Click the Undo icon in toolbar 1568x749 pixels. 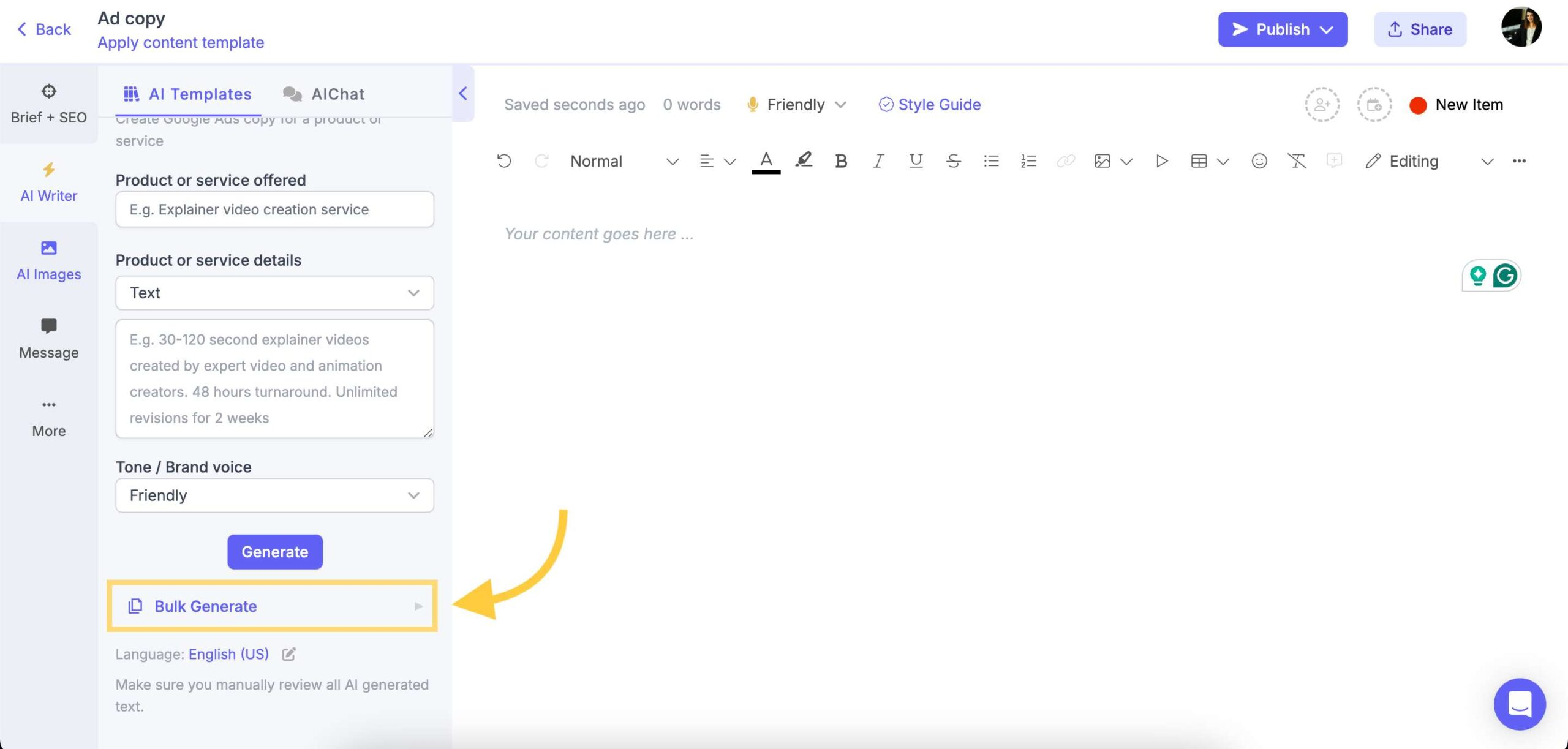[x=504, y=161]
